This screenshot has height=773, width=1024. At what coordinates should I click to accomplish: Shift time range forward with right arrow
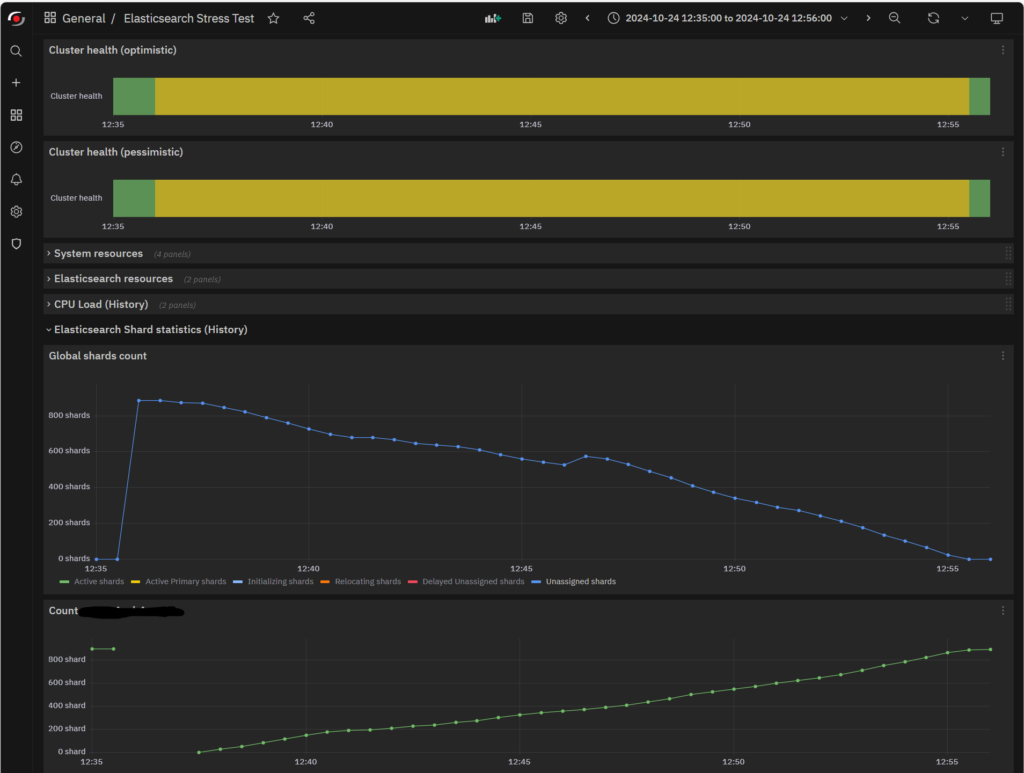click(868, 18)
